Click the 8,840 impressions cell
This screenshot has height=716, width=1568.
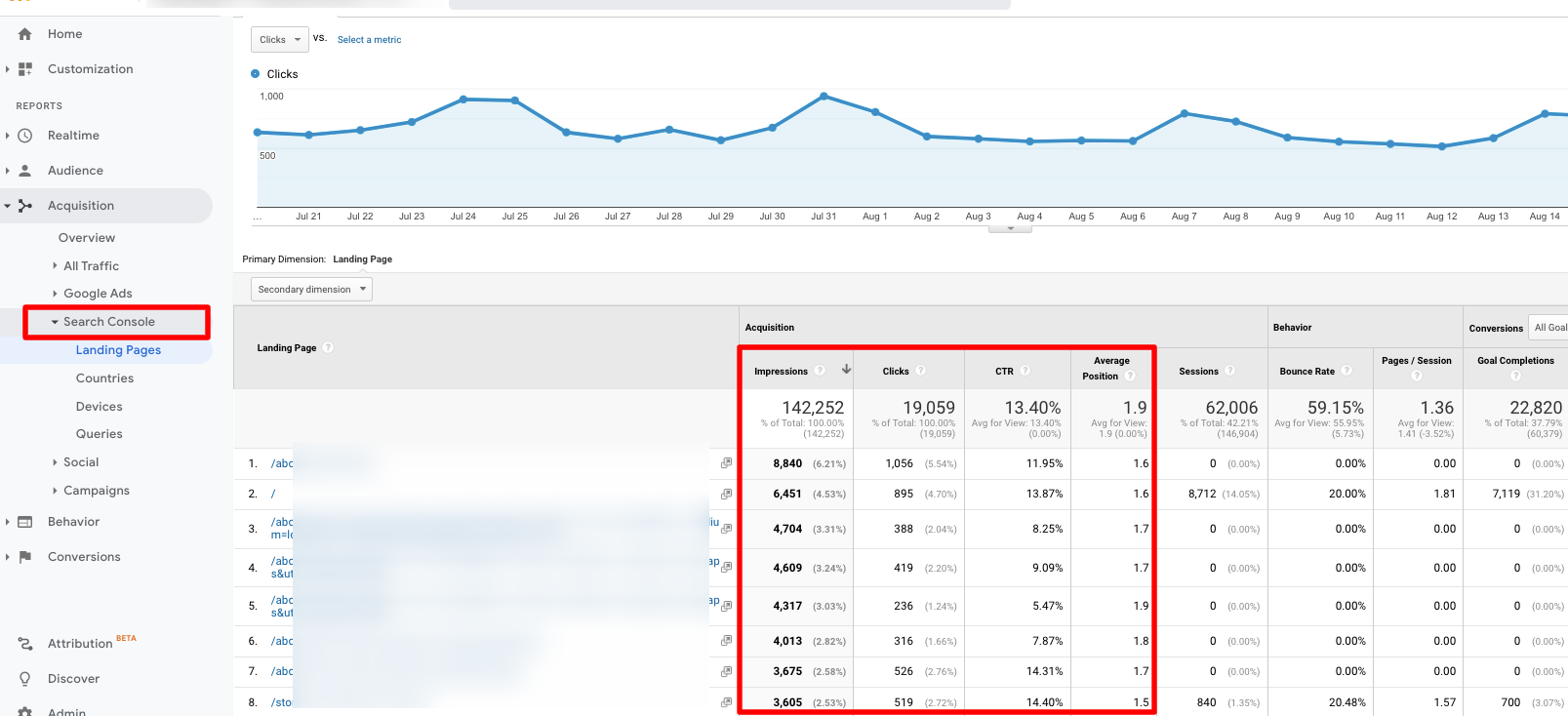pyautogui.click(x=787, y=464)
